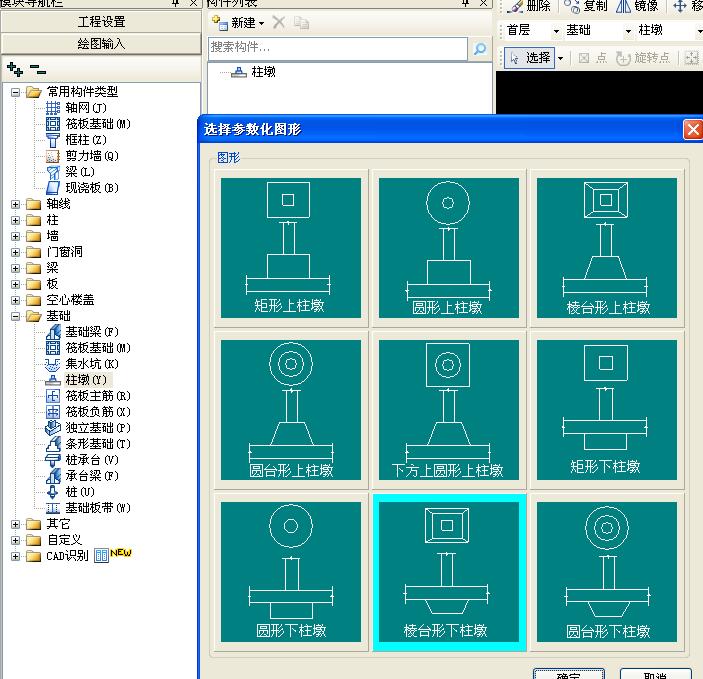Select the 矩形下柱墩 shape thumbnail
Screen dimensions: 703x679
pyautogui.click(x=607, y=409)
